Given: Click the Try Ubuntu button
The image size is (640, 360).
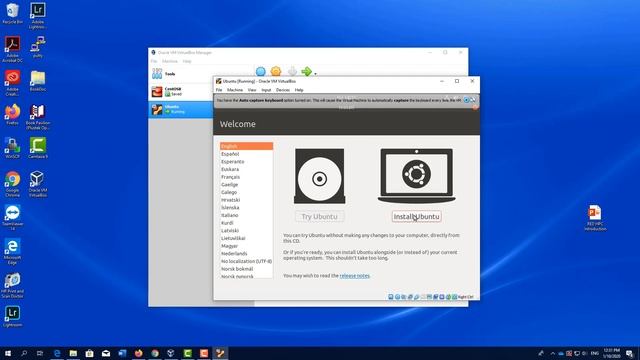Looking at the screenshot, I should tap(320, 216).
